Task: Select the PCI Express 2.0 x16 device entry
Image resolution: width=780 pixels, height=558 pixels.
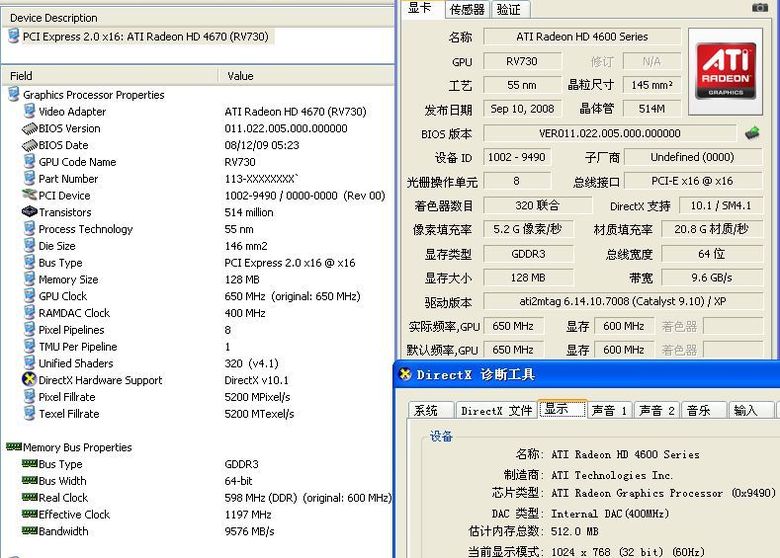Action: [x=145, y=36]
